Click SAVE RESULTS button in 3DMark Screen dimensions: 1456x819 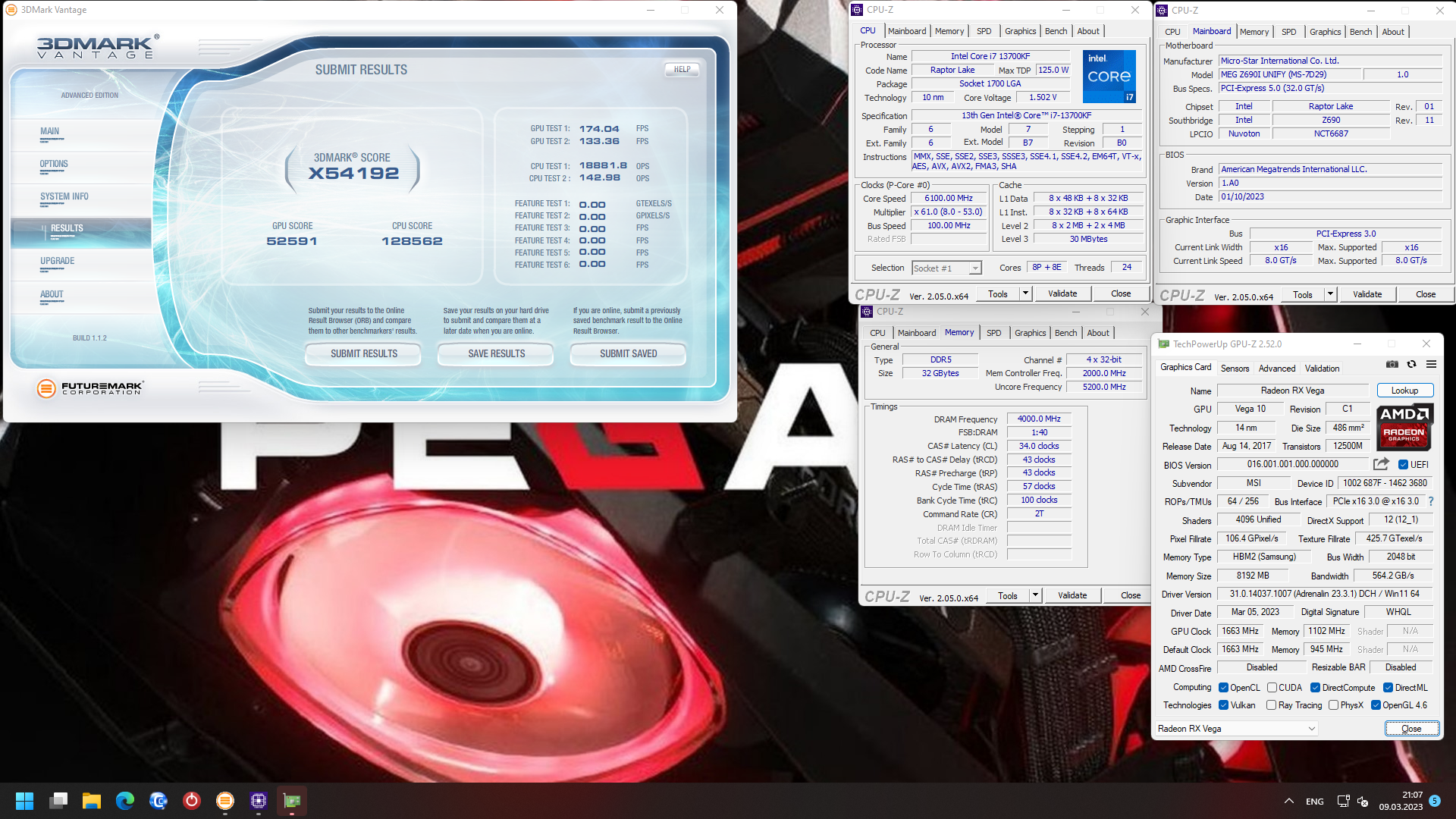click(497, 354)
